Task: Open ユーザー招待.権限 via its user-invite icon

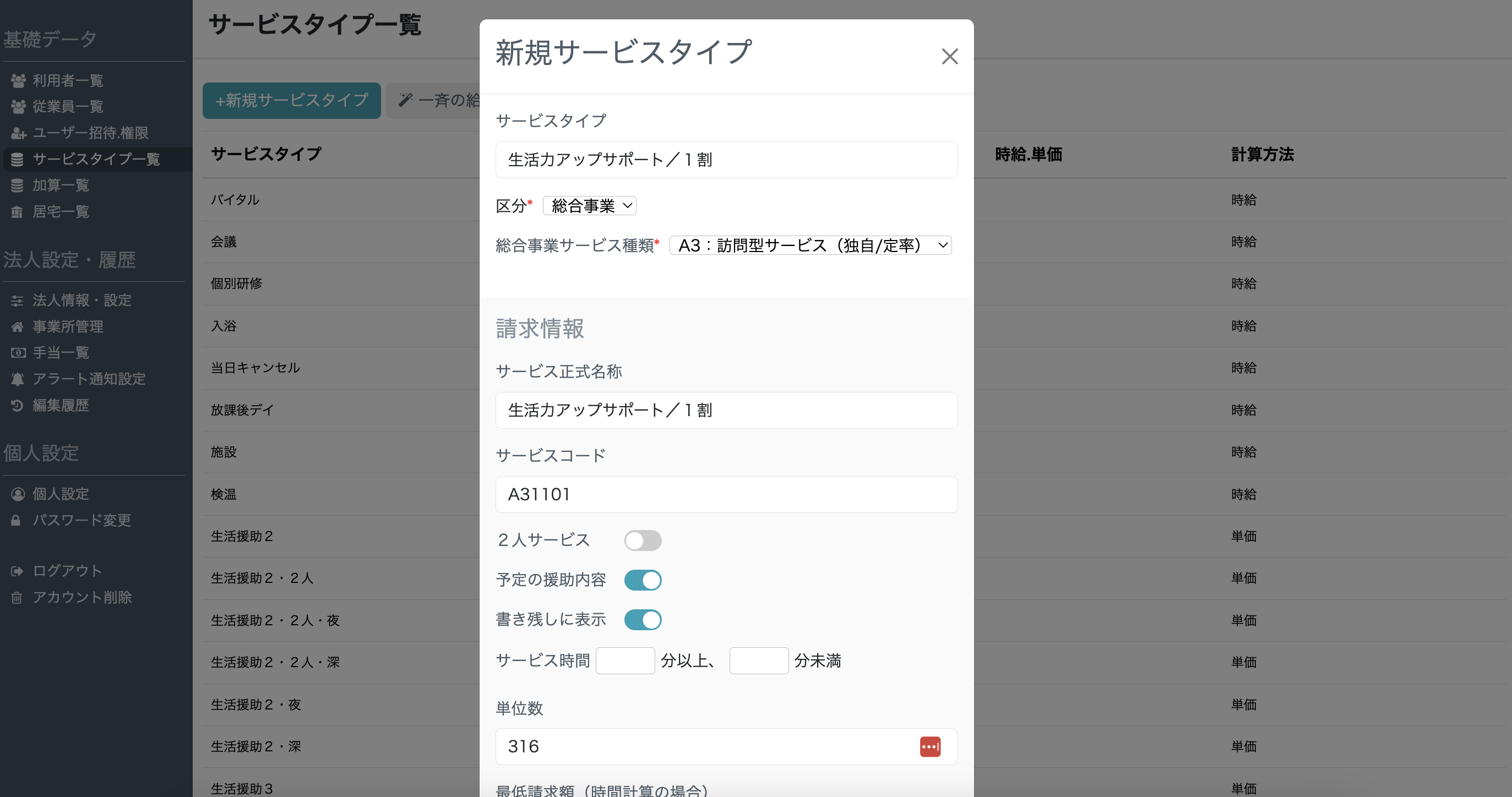Action: [x=18, y=133]
